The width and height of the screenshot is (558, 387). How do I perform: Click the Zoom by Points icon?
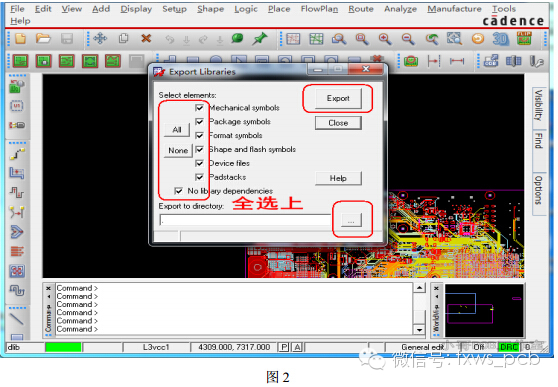(339, 38)
